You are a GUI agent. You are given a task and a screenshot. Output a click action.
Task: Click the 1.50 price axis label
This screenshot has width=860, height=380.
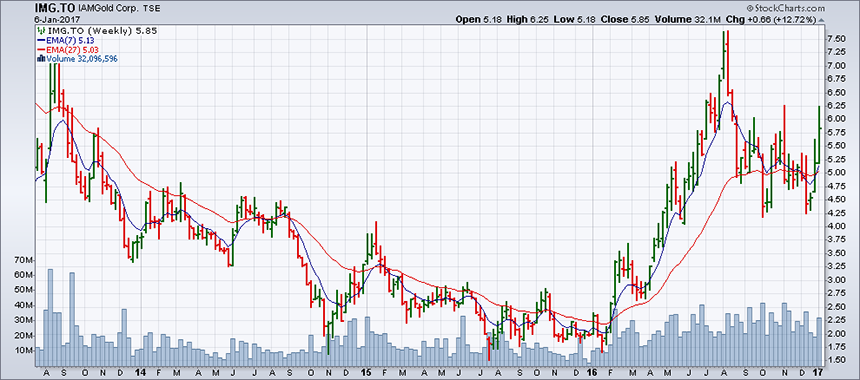(837, 361)
